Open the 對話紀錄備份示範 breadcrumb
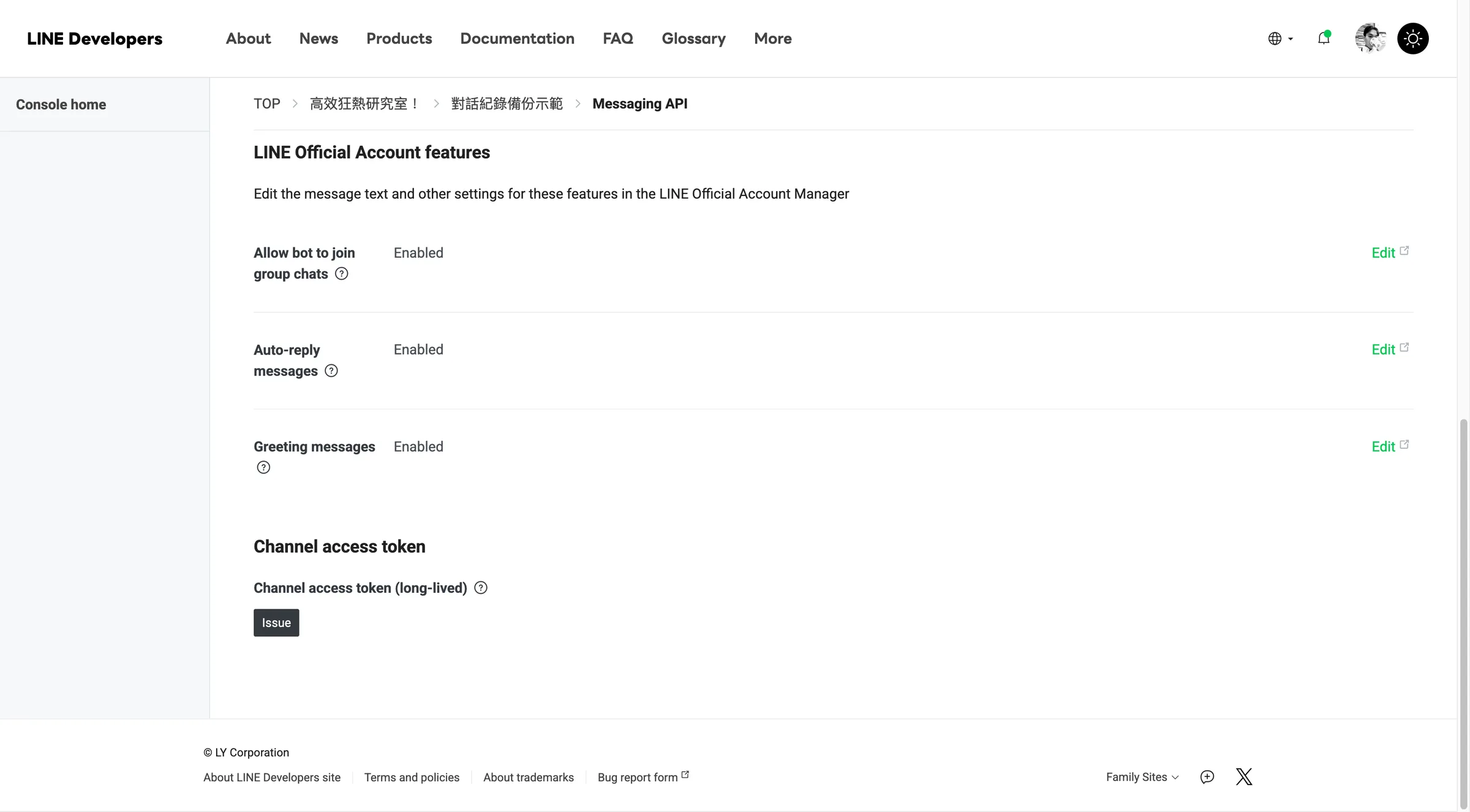Viewport: 1470px width, 812px height. point(507,103)
